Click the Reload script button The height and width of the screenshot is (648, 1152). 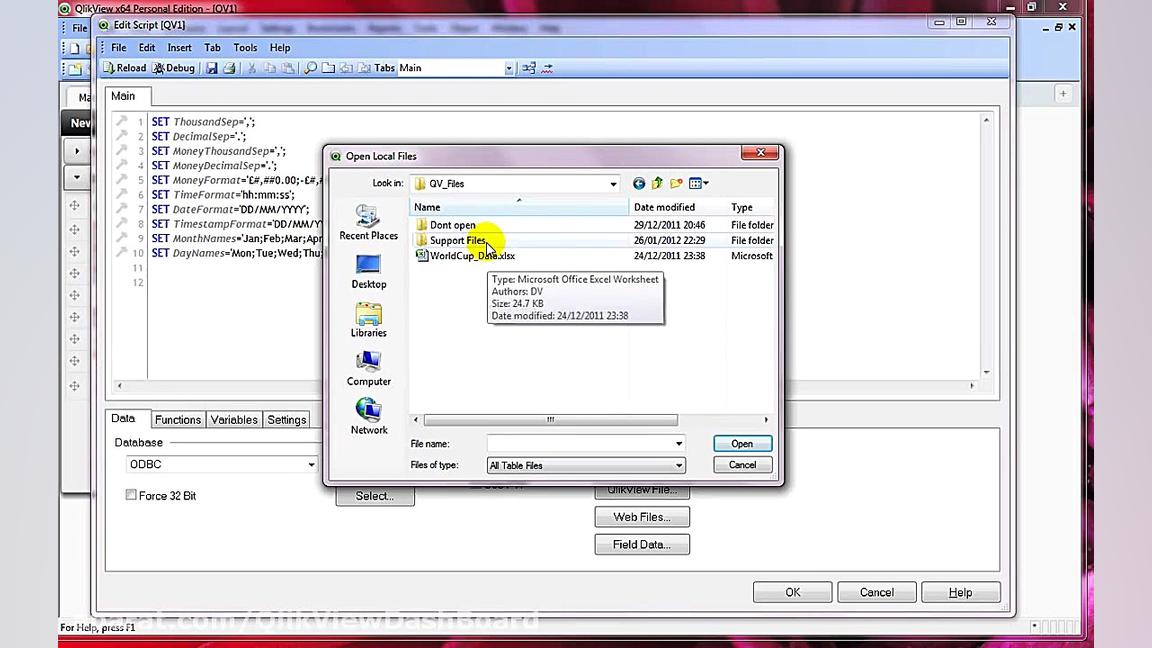click(x=125, y=68)
